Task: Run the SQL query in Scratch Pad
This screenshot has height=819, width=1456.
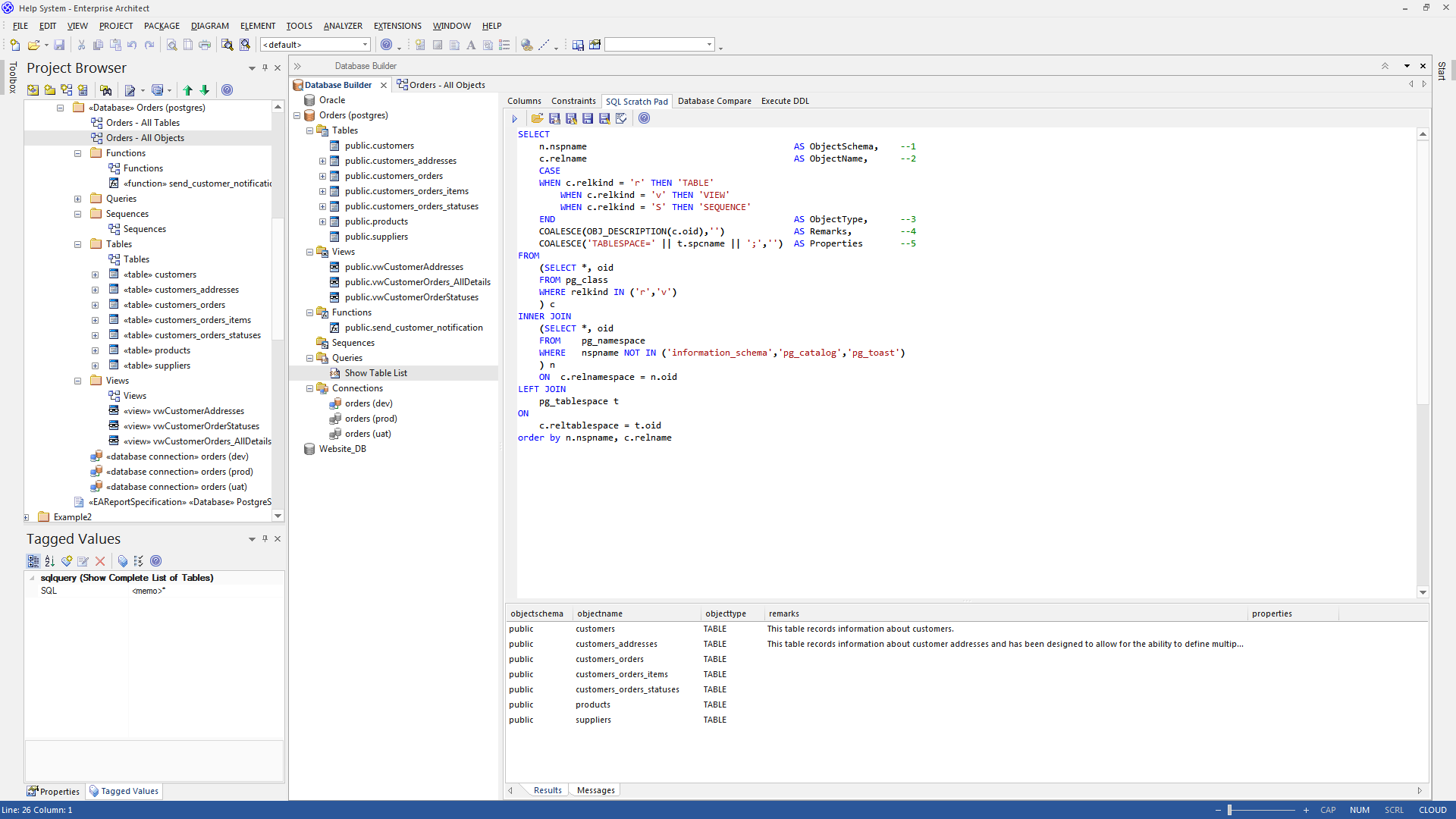Action: [x=514, y=119]
